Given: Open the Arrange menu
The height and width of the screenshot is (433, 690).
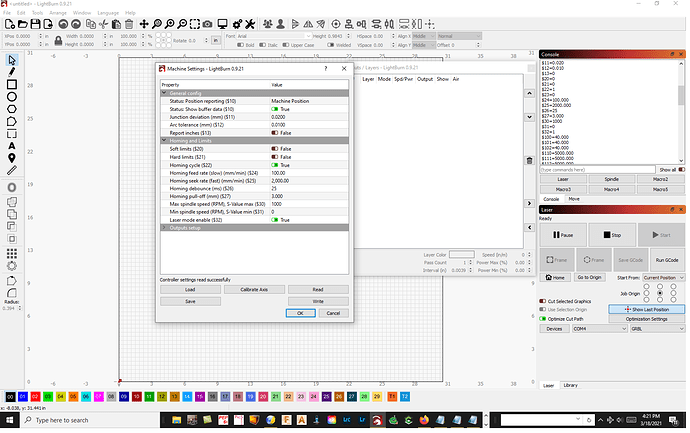Looking at the screenshot, I should (58, 13).
